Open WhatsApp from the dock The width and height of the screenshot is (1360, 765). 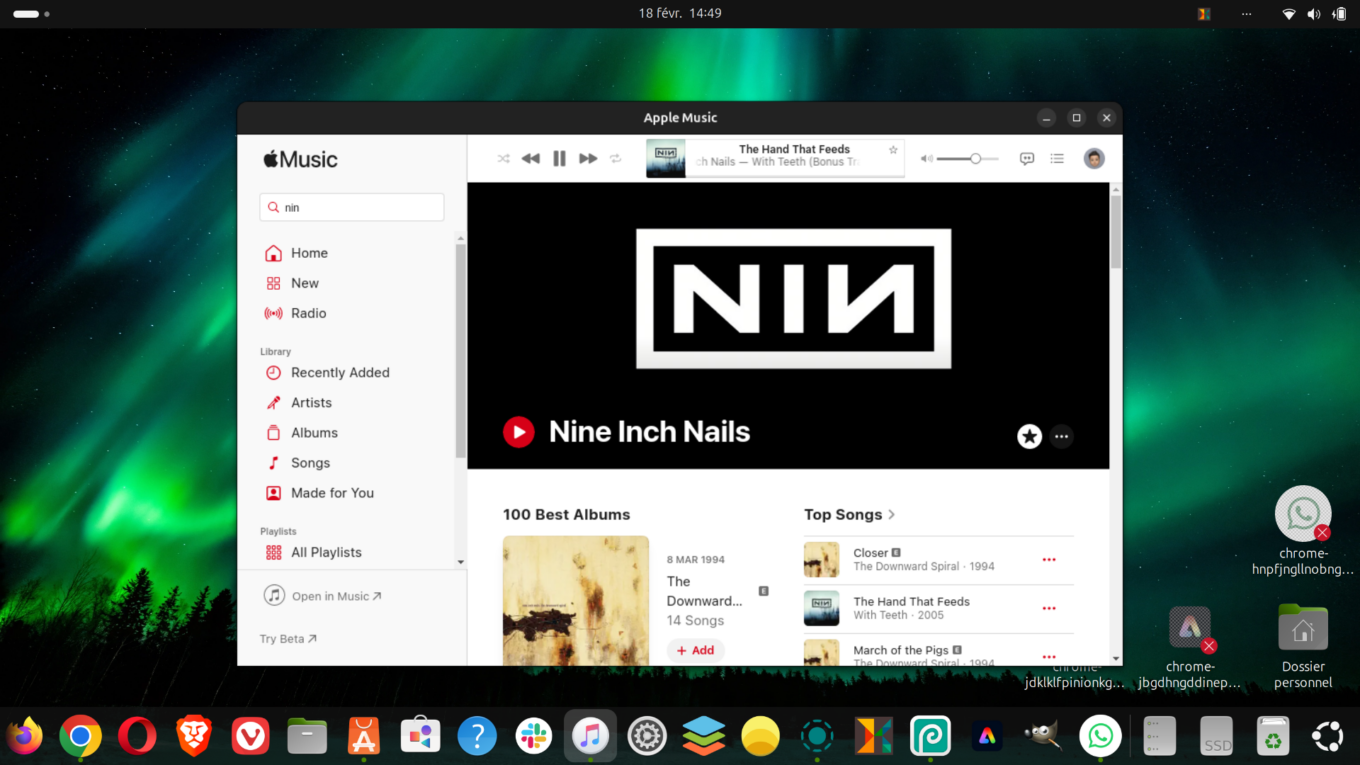pos(1100,737)
